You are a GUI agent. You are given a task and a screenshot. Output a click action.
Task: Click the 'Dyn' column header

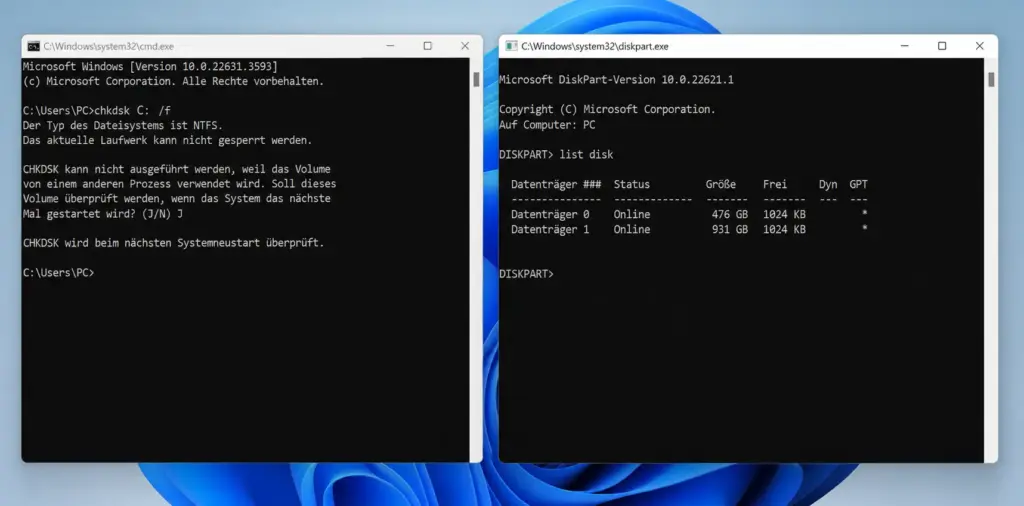coord(828,185)
